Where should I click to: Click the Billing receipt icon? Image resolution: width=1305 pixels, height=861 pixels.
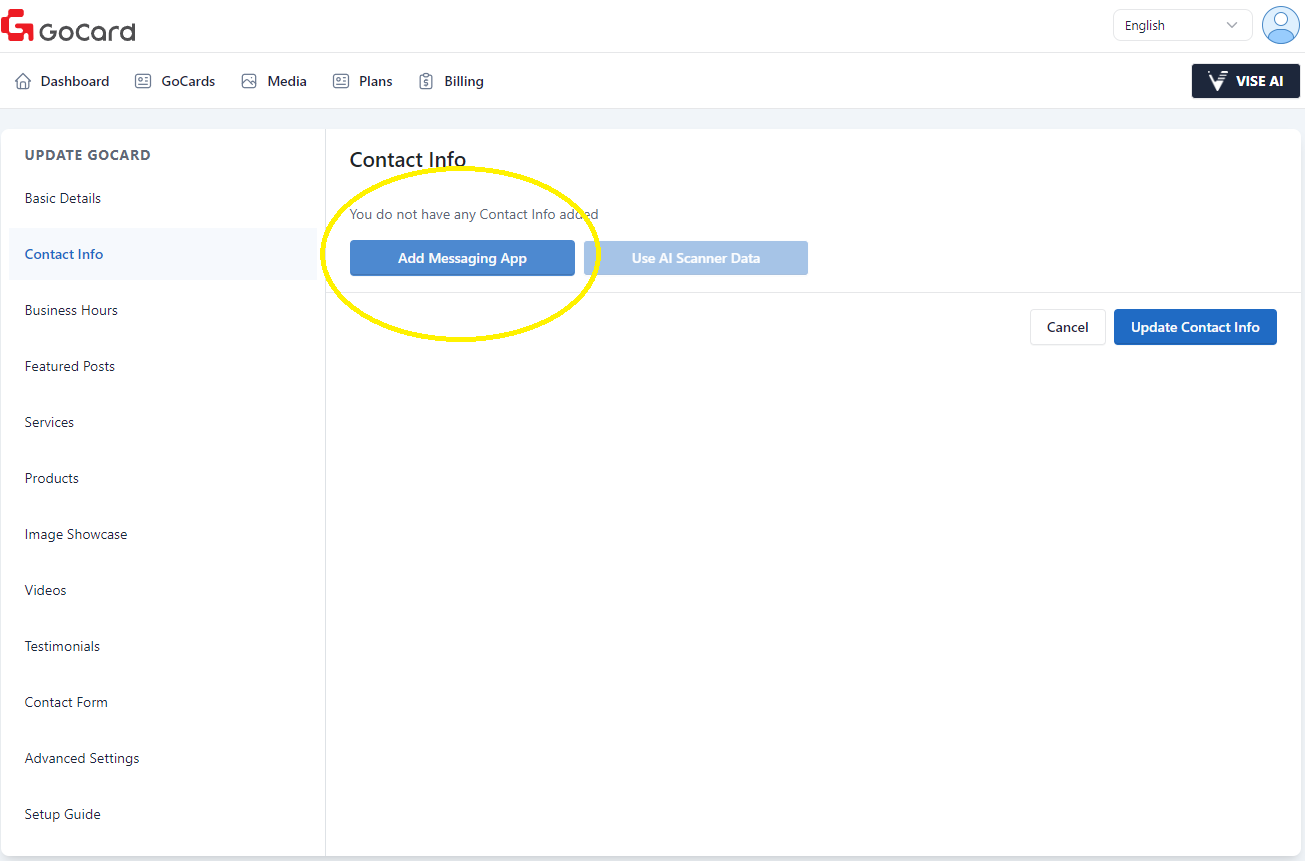(426, 81)
